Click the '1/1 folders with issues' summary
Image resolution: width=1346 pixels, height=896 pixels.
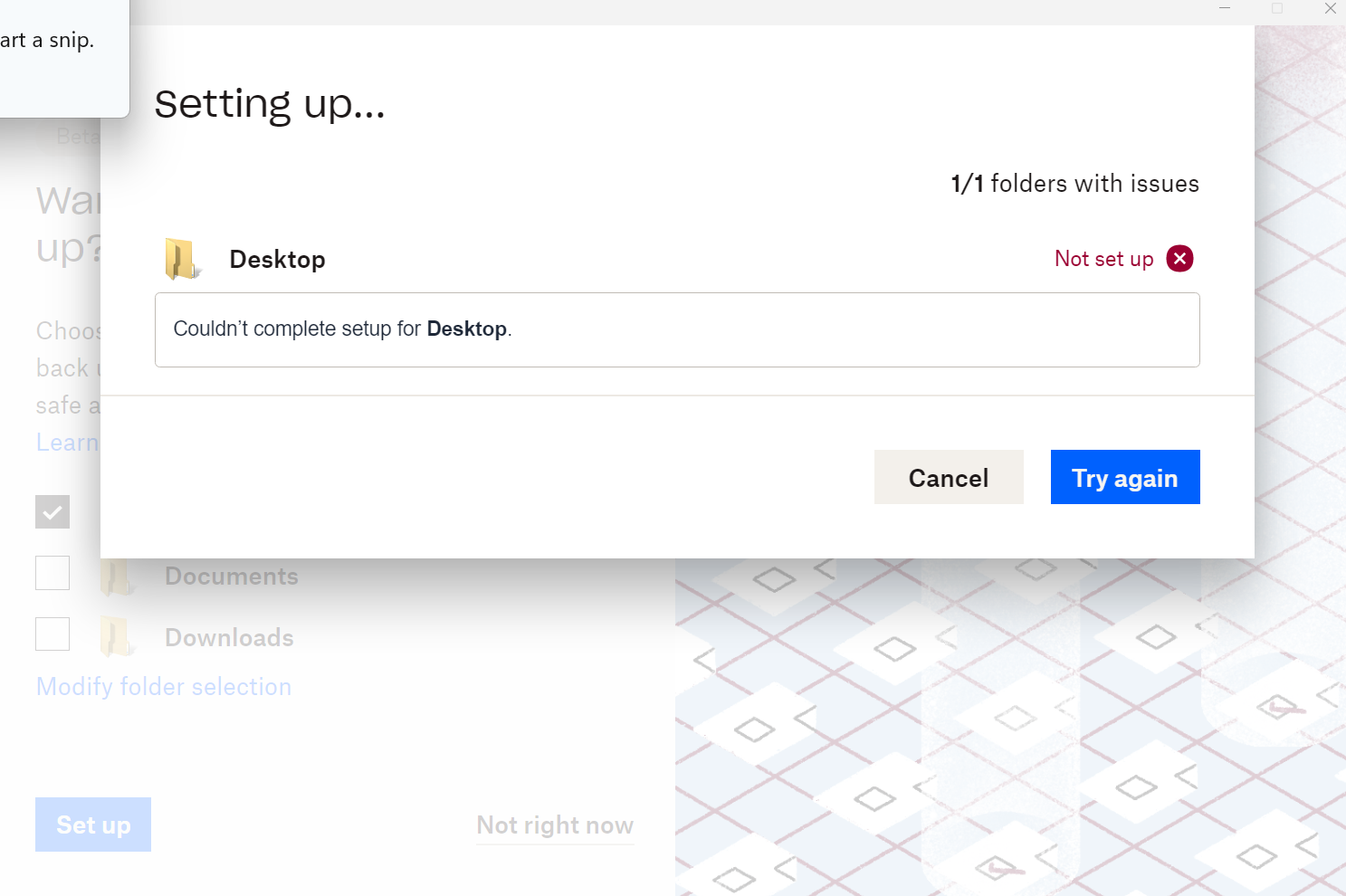pyautogui.click(x=1074, y=183)
